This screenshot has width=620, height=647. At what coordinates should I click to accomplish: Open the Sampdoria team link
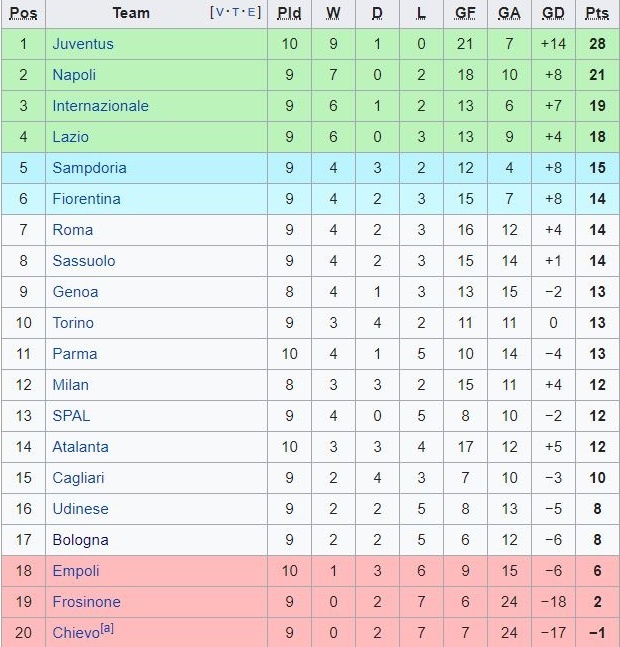coord(89,168)
